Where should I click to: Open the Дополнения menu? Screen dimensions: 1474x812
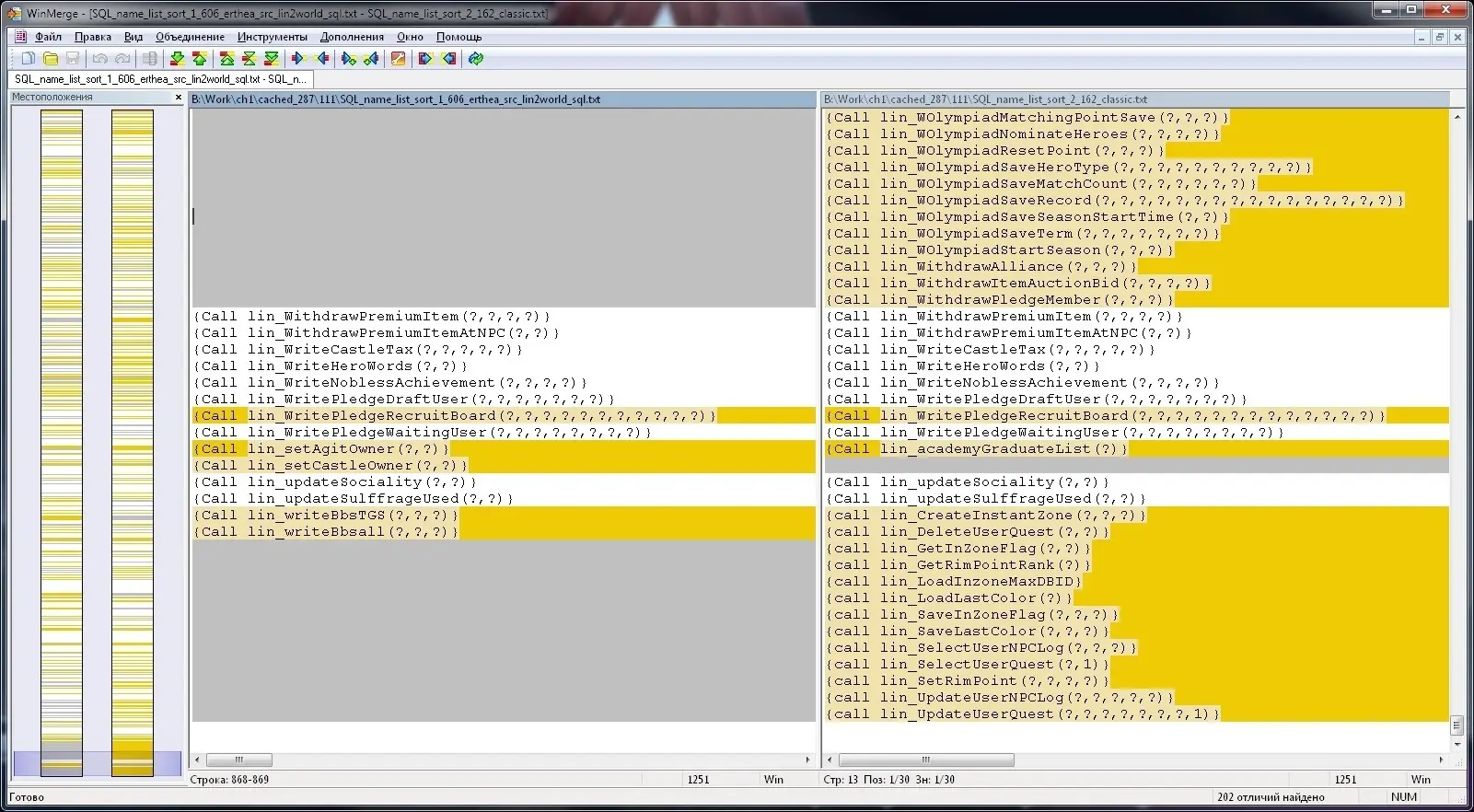352,37
